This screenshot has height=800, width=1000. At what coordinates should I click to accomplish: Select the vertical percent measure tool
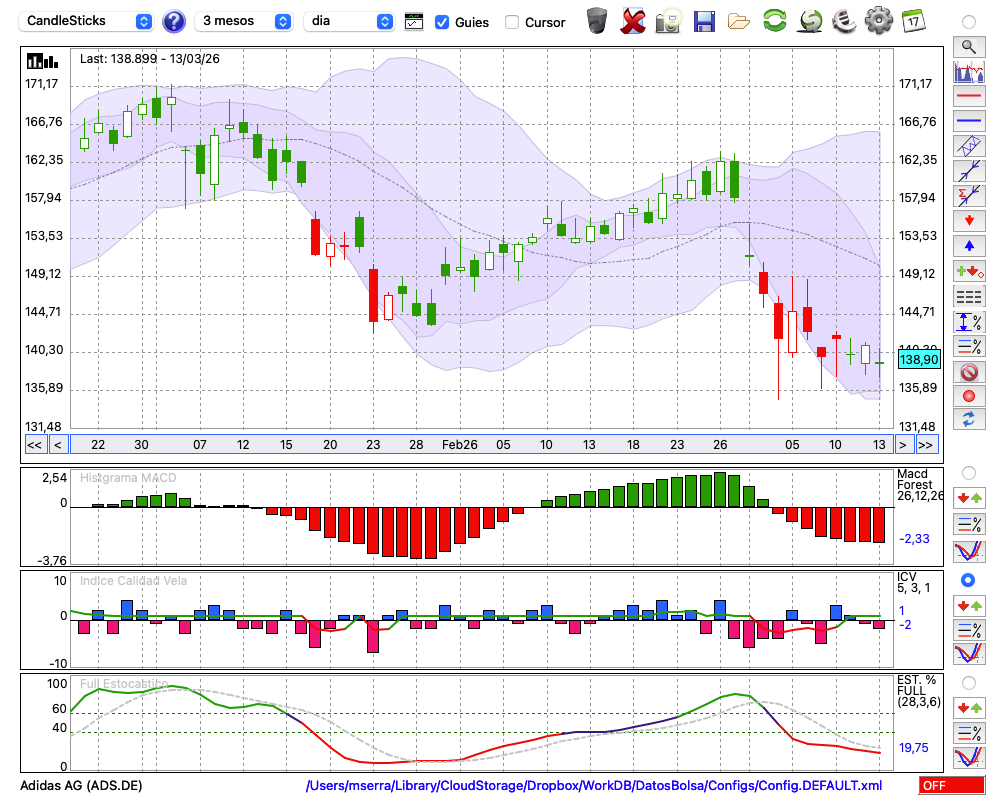click(969, 322)
